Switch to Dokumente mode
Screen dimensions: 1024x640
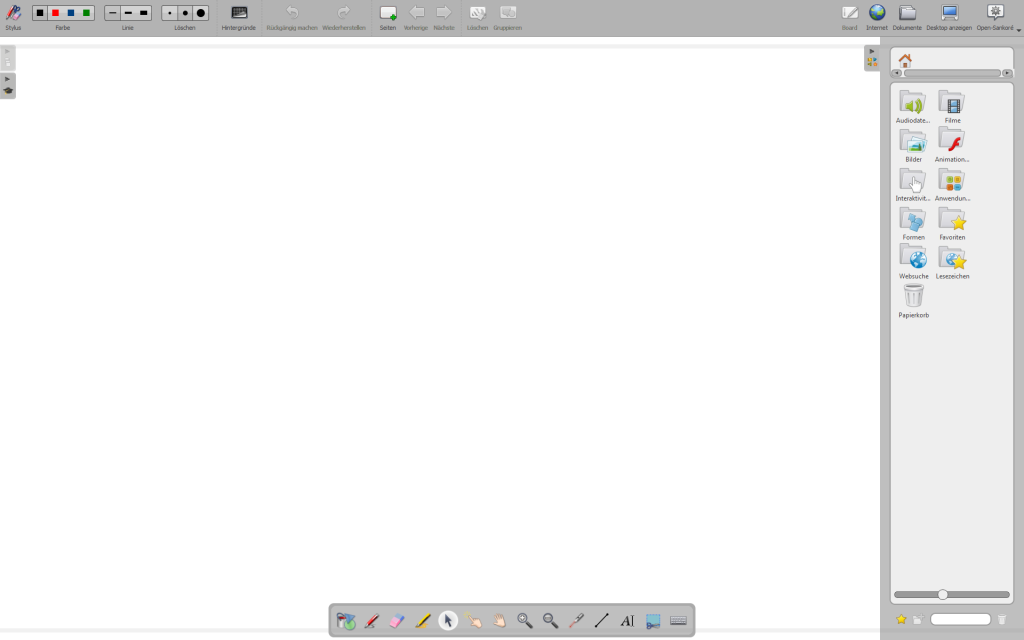tap(907, 16)
